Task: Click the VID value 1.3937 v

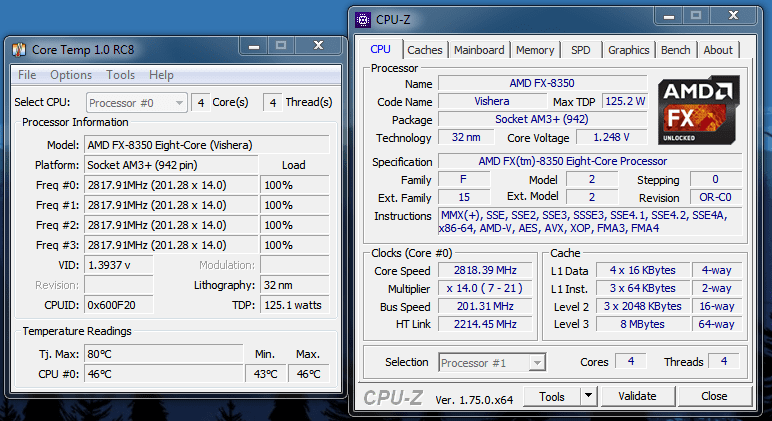Action: tap(119, 265)
